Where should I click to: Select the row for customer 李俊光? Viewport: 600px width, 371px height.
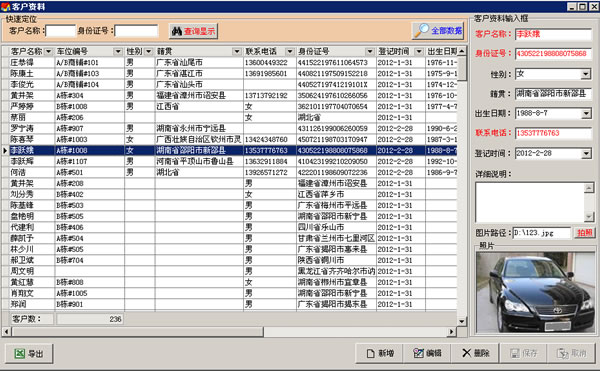pos(230,84)
